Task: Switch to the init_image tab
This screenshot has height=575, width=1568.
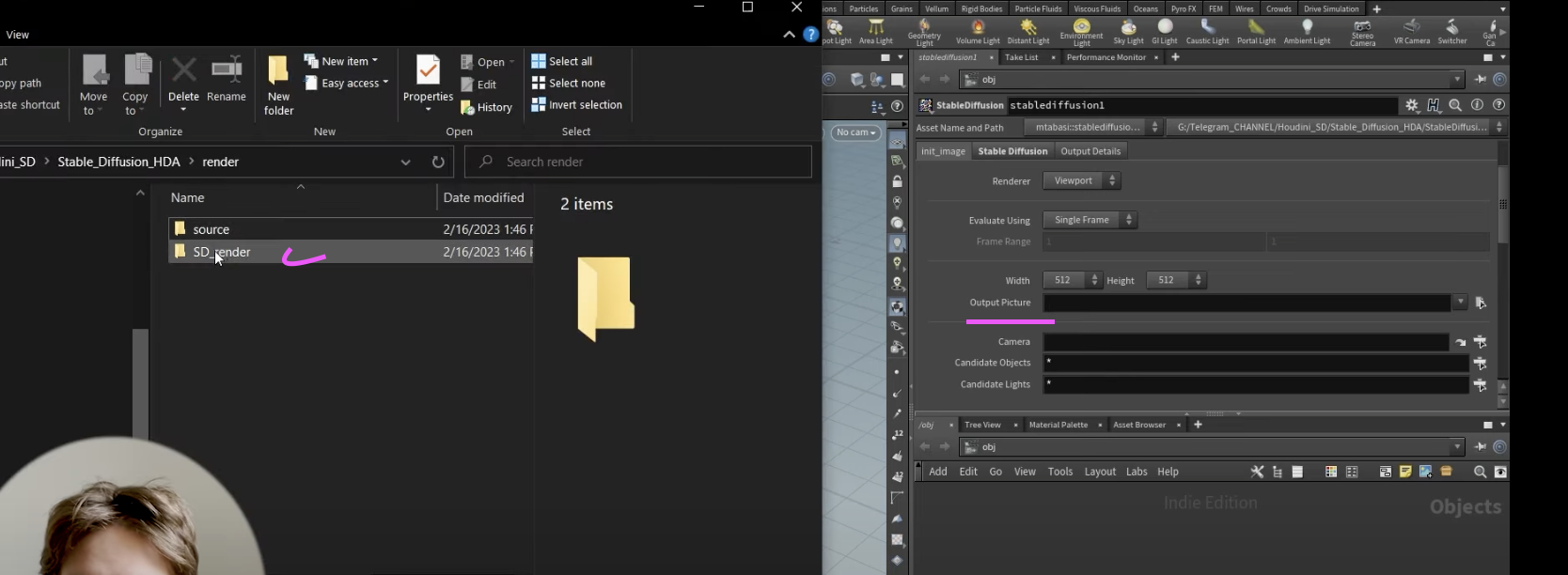Action: pos(943,151)
